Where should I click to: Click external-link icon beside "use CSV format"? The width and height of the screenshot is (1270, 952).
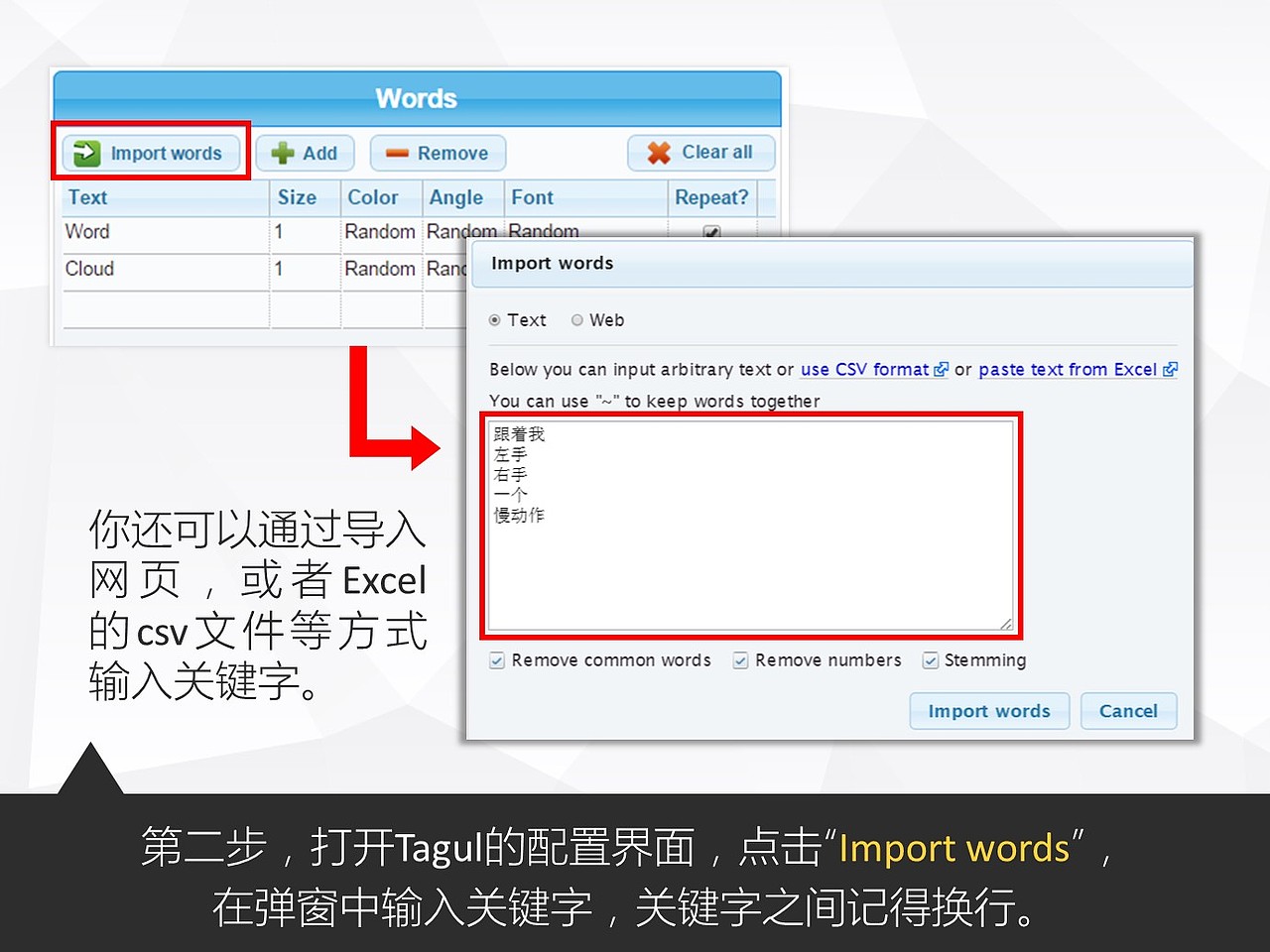pyautogui.click(x=941, y=369)
